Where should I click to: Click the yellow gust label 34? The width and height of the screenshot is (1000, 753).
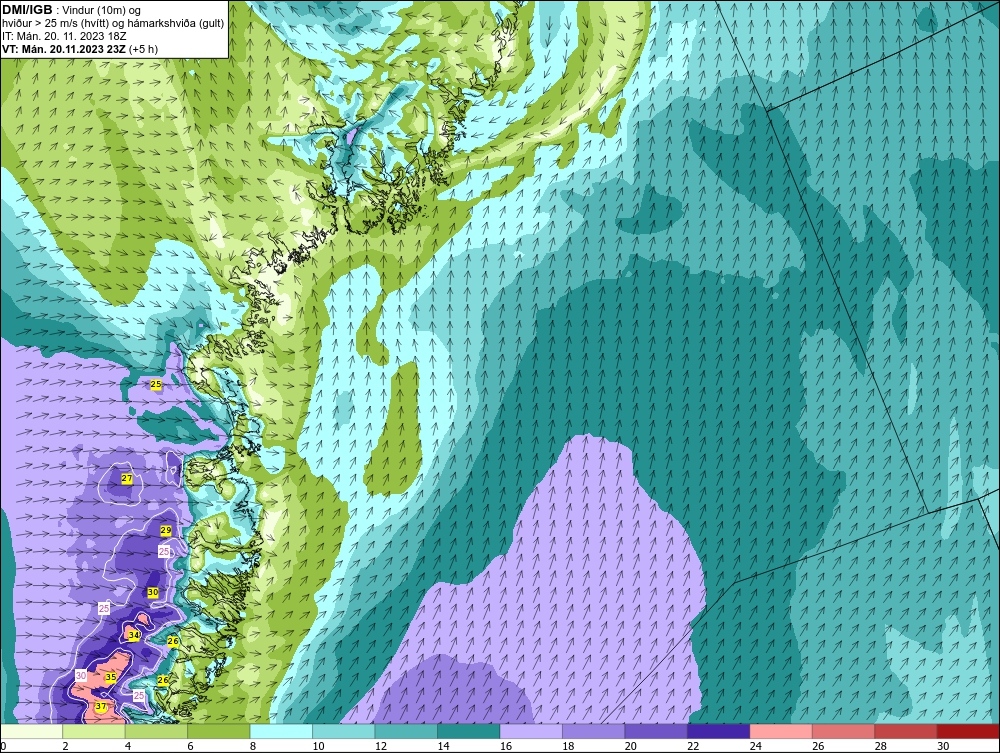(x=134, y=636)
